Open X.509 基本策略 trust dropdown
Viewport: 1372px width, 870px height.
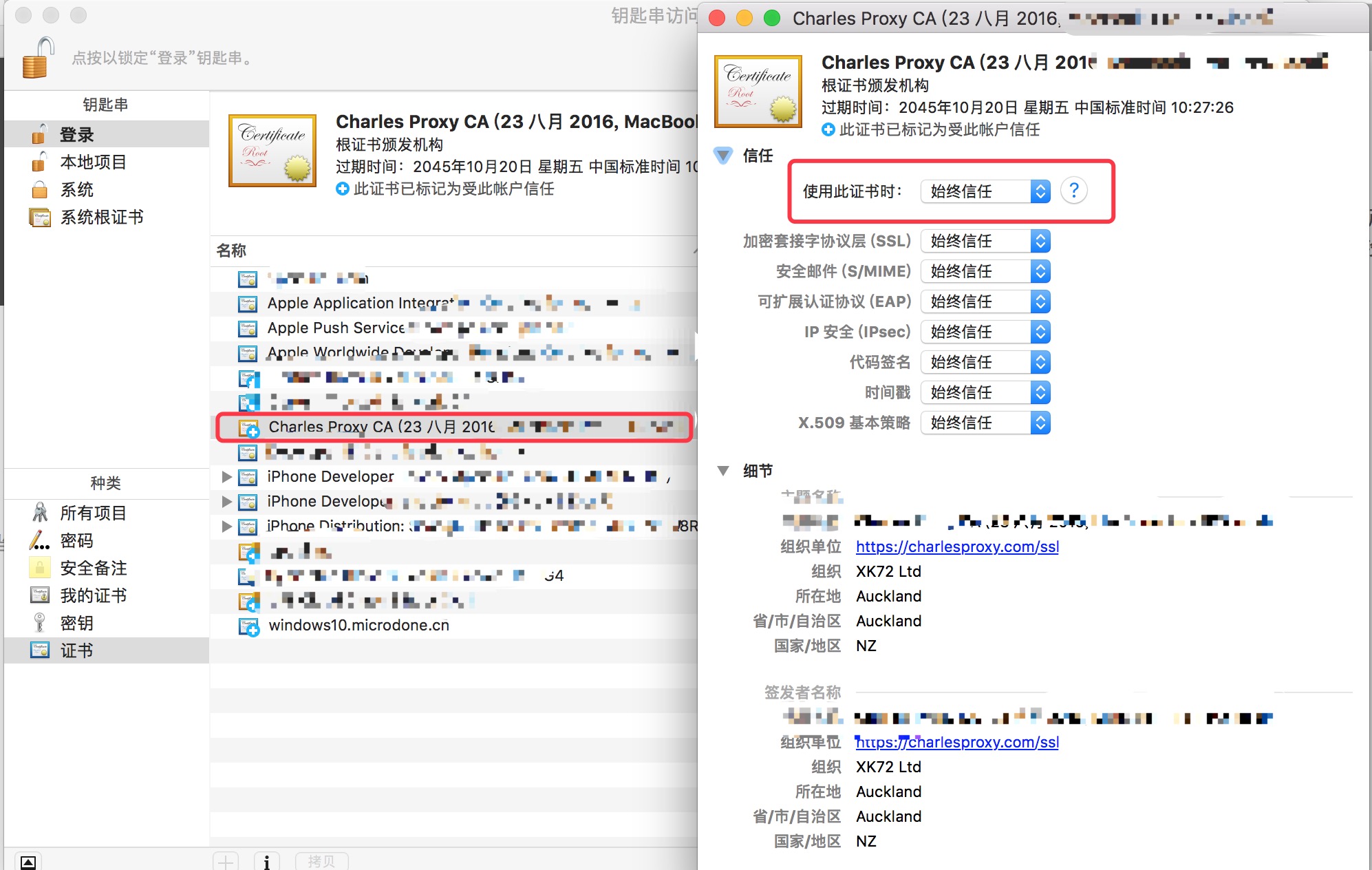[x=985, y=423]
